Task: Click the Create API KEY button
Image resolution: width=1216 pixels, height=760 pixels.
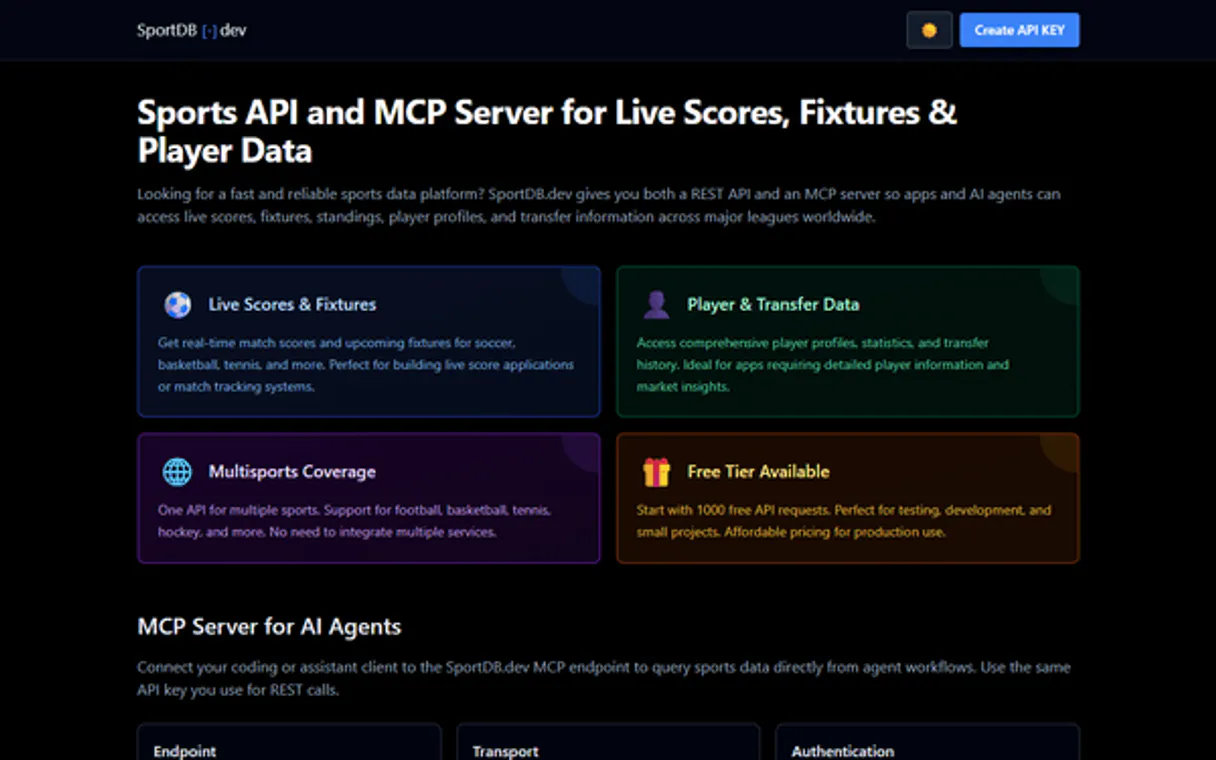Action: pyautogui.click(x=1019, y=30)
